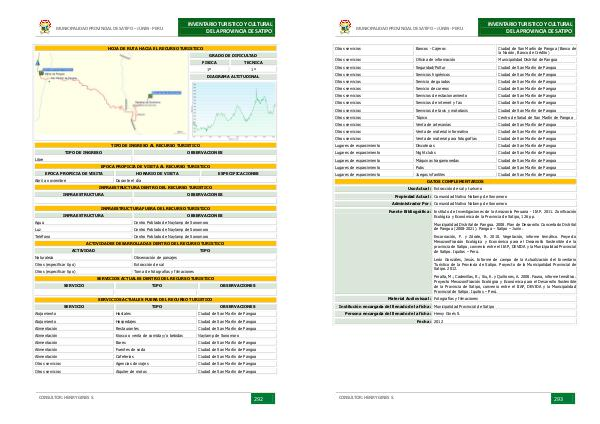Select the 'Grado de Dificultad' header
The width and height of the screenshot is (600, 424).
(x=233, y=55)
